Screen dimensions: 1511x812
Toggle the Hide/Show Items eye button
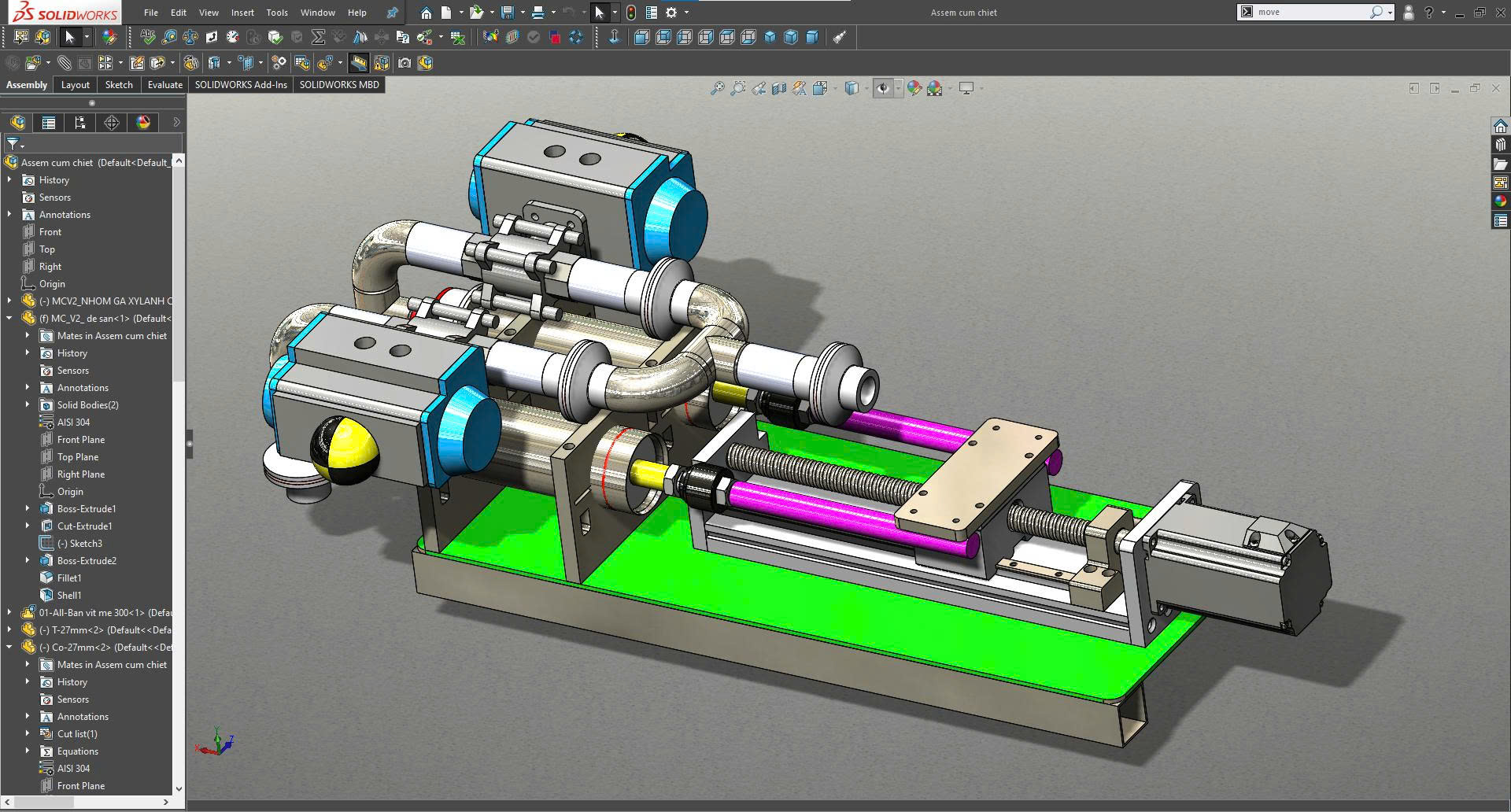pyautogui.click(x=883, y=89)
